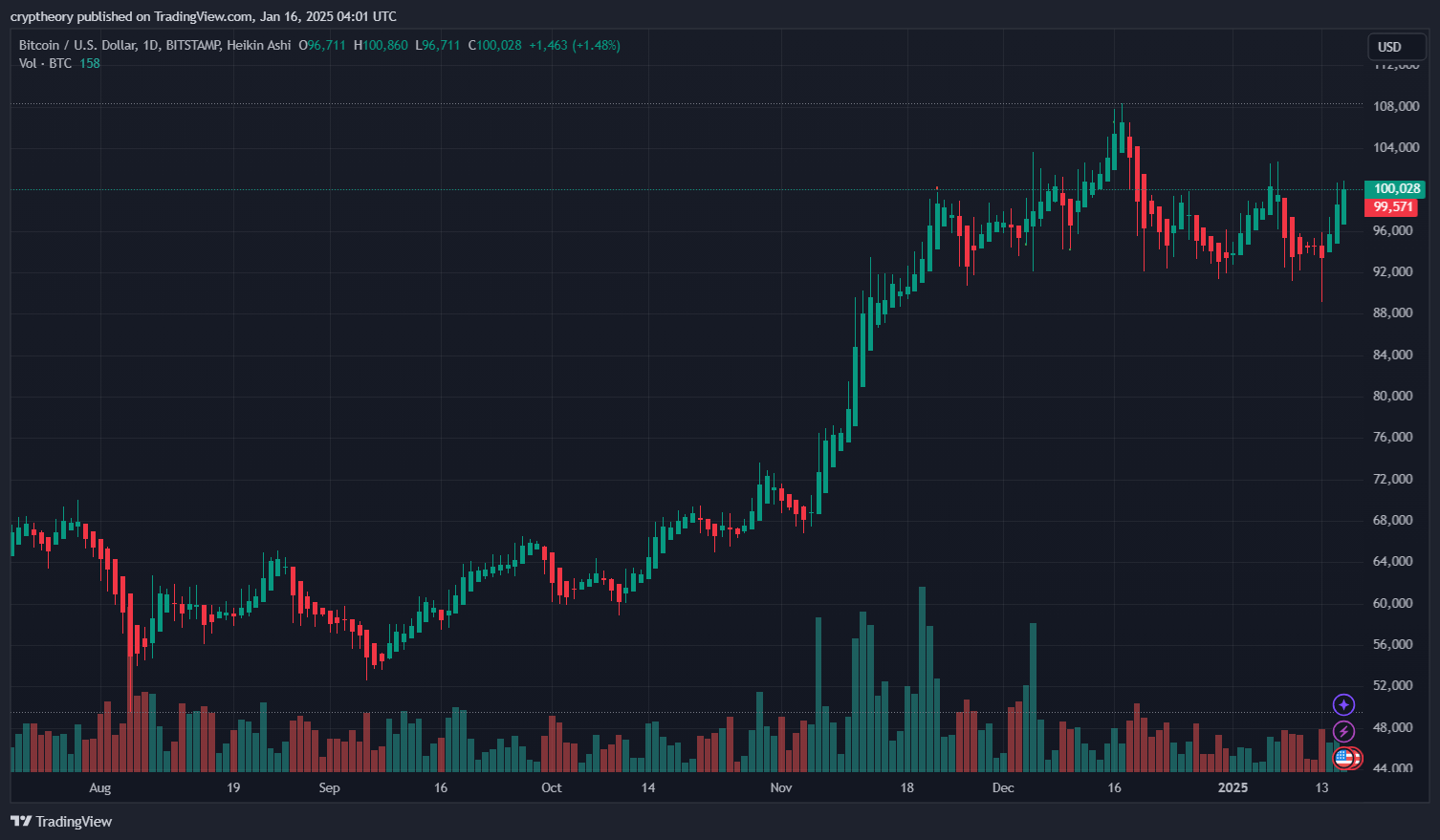This screenshot has width=1440, height=840.
Task: Click the purple lightning bolt icon
Action: (1343, 732)
